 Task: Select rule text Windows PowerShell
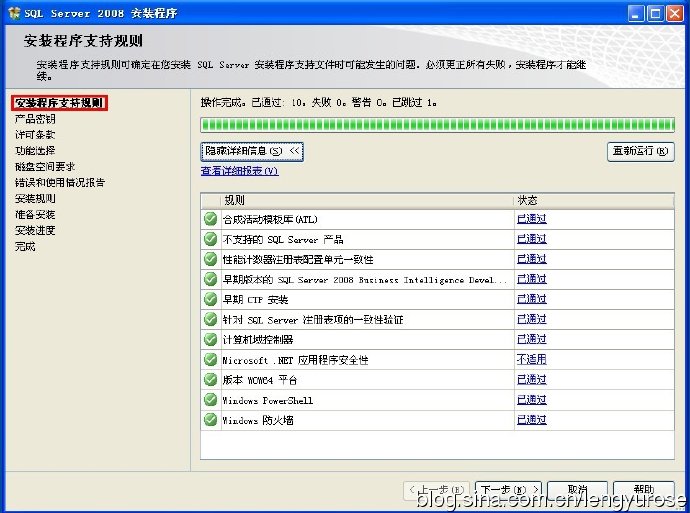pyautogui.click(x=268, y=400)
